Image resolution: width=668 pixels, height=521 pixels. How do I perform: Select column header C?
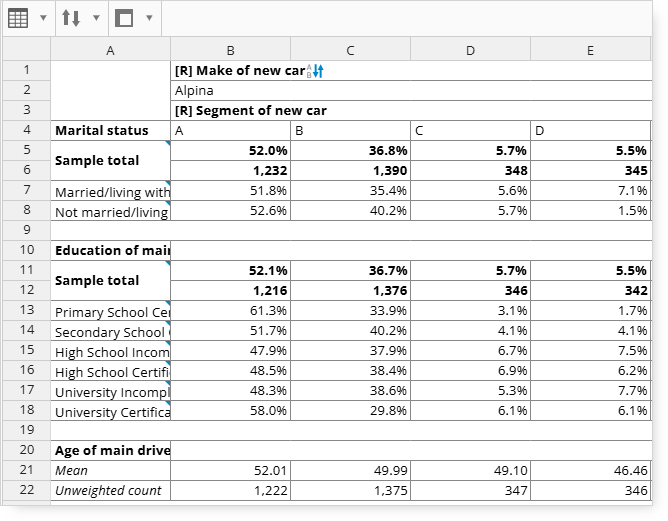tap(350, 51)
